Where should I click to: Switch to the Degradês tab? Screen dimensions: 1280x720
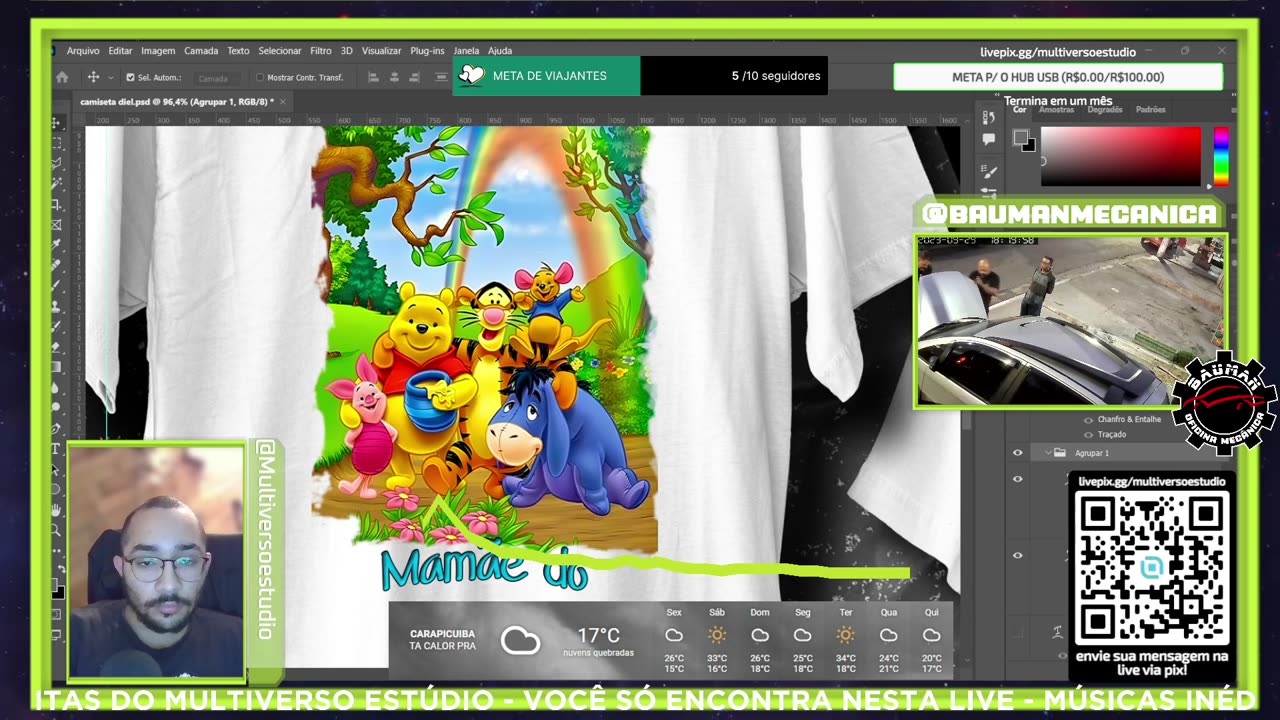point(1105,110)
